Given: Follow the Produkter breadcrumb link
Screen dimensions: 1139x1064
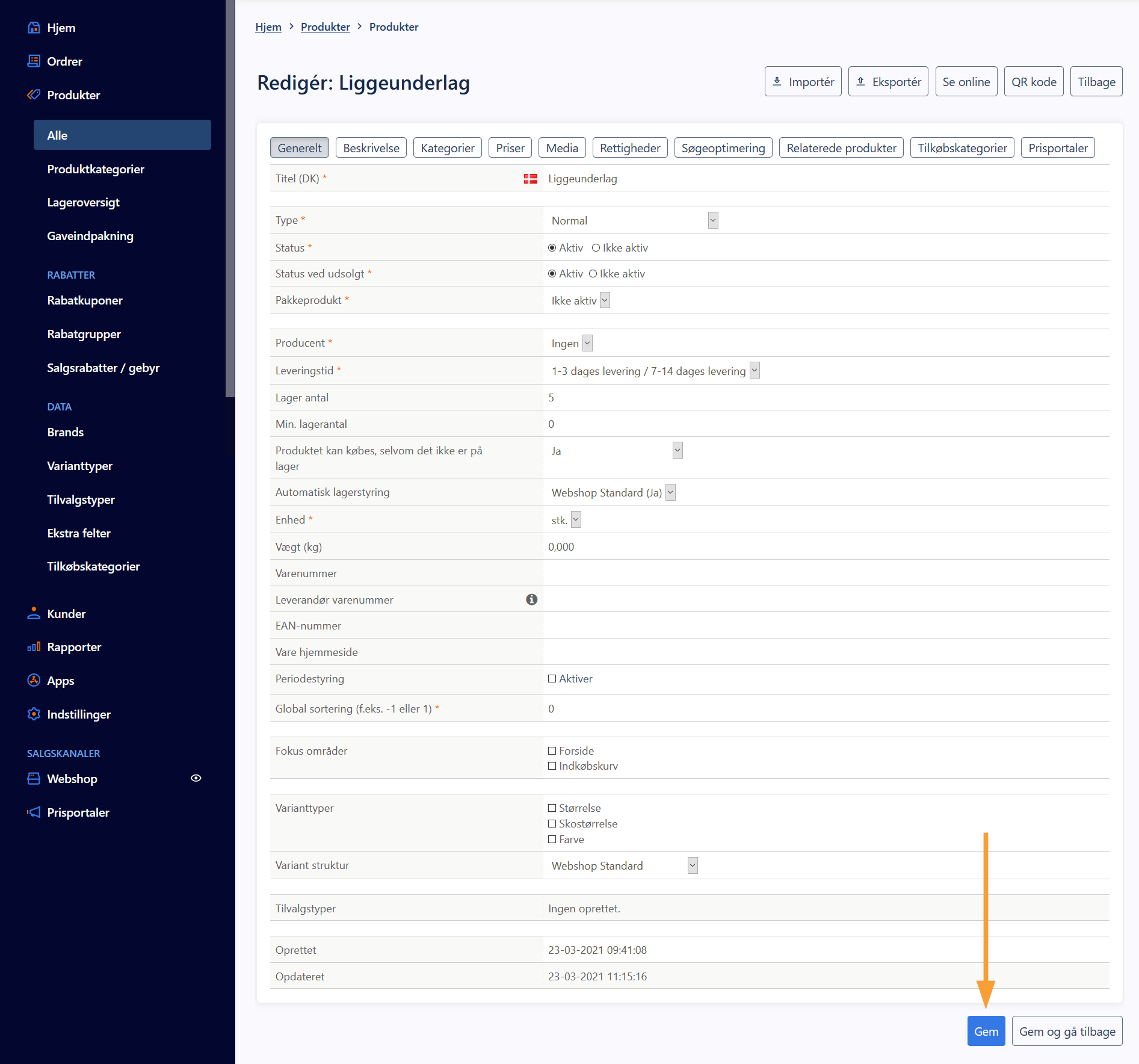Looking at the screenshot, I should (326, 27).
